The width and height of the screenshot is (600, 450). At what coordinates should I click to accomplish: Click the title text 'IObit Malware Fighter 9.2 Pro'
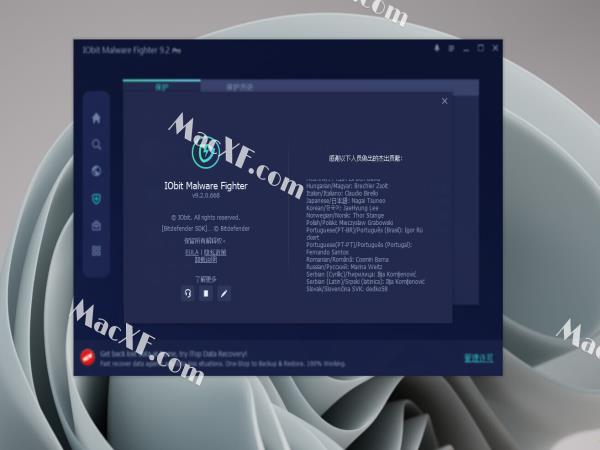(x=132, y=50)
